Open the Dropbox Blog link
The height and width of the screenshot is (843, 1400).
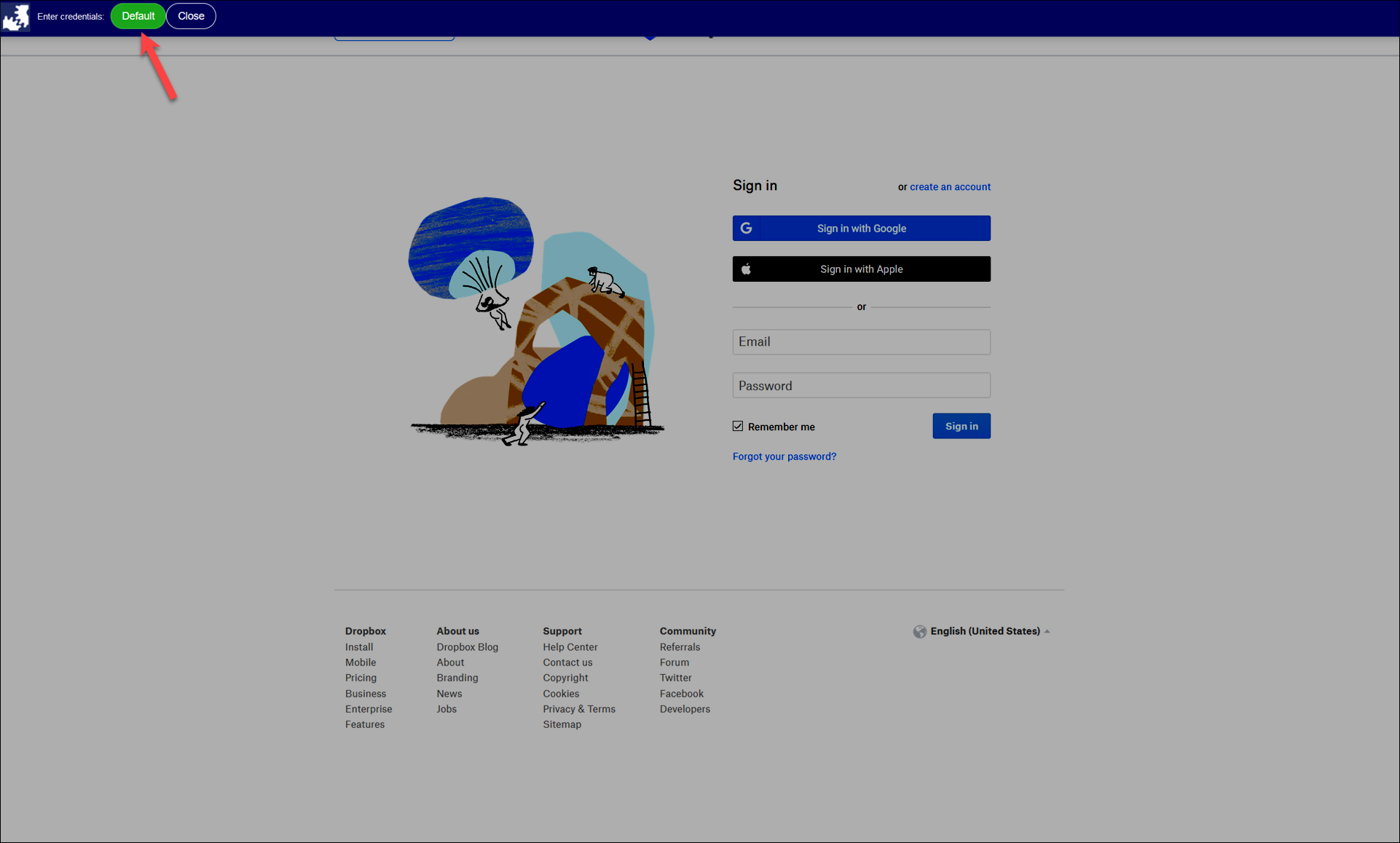pos(468,647)
